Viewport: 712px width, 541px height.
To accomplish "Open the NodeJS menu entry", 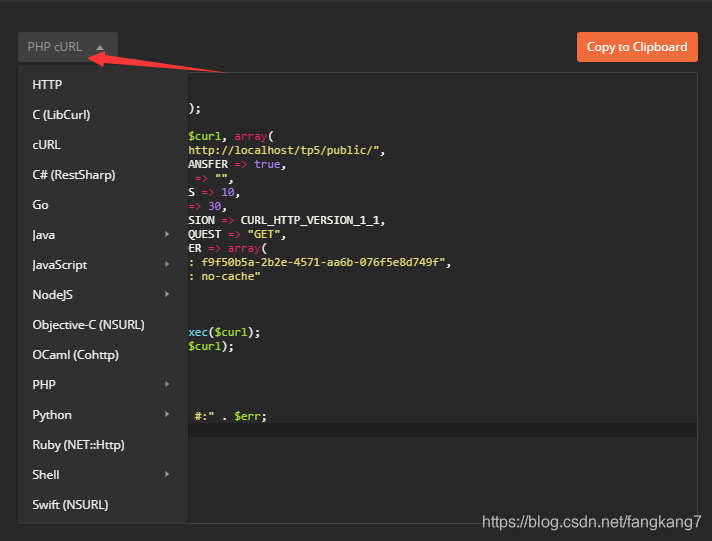I will pos(103,295).
